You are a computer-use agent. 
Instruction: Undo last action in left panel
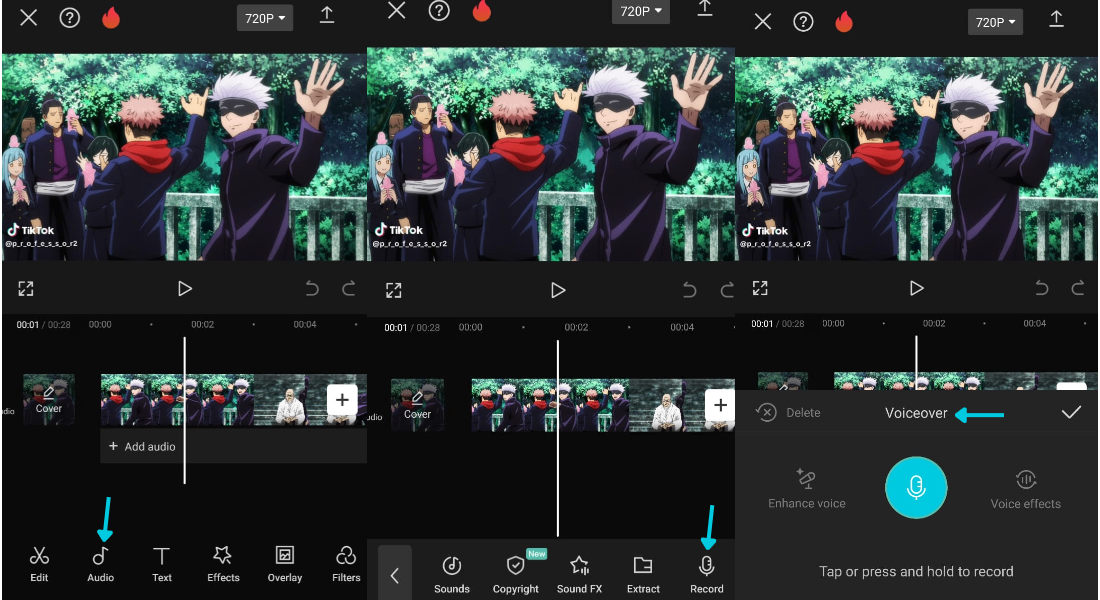click(312, 288)
